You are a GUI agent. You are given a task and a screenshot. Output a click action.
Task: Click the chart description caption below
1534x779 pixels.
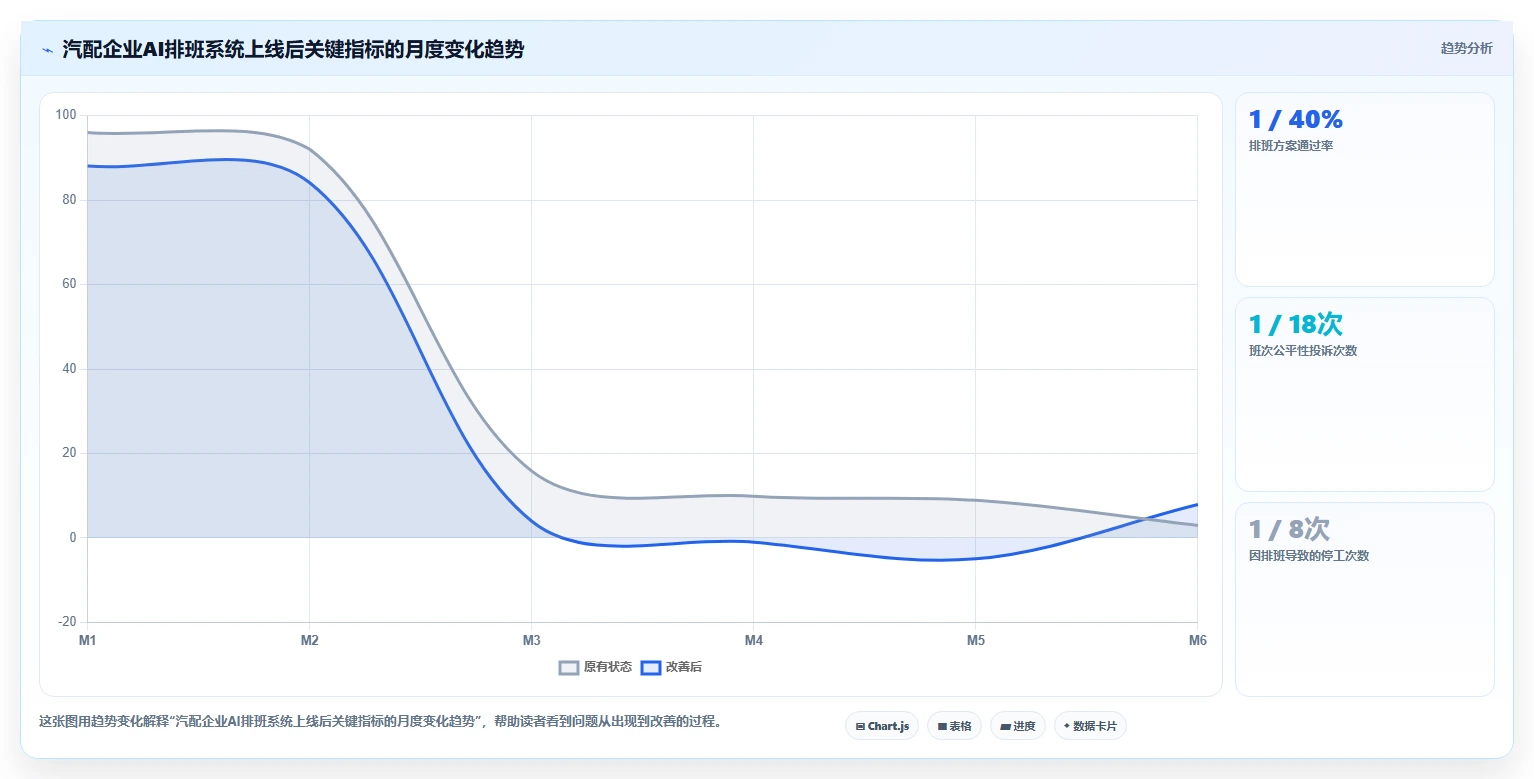click(x=380, y=721)
